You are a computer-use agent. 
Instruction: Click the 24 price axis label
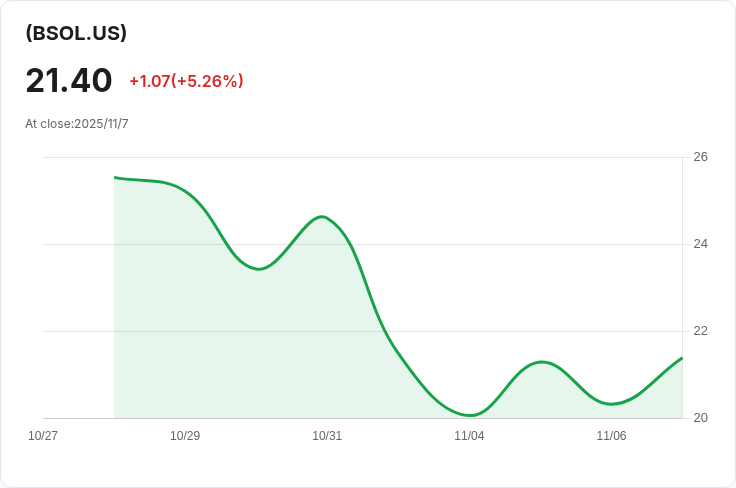[700, 244]
